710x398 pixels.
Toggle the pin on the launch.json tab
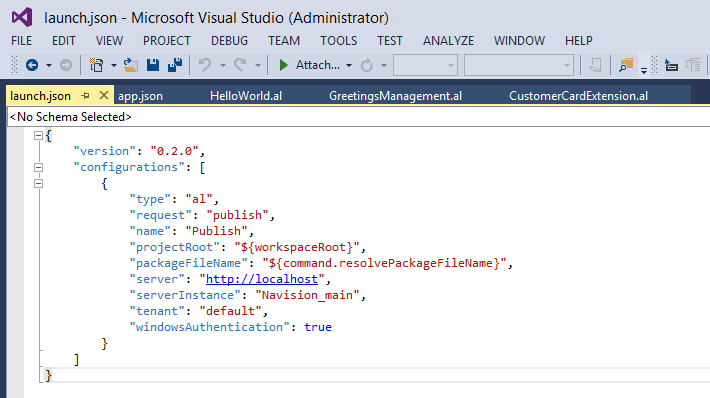85,96
